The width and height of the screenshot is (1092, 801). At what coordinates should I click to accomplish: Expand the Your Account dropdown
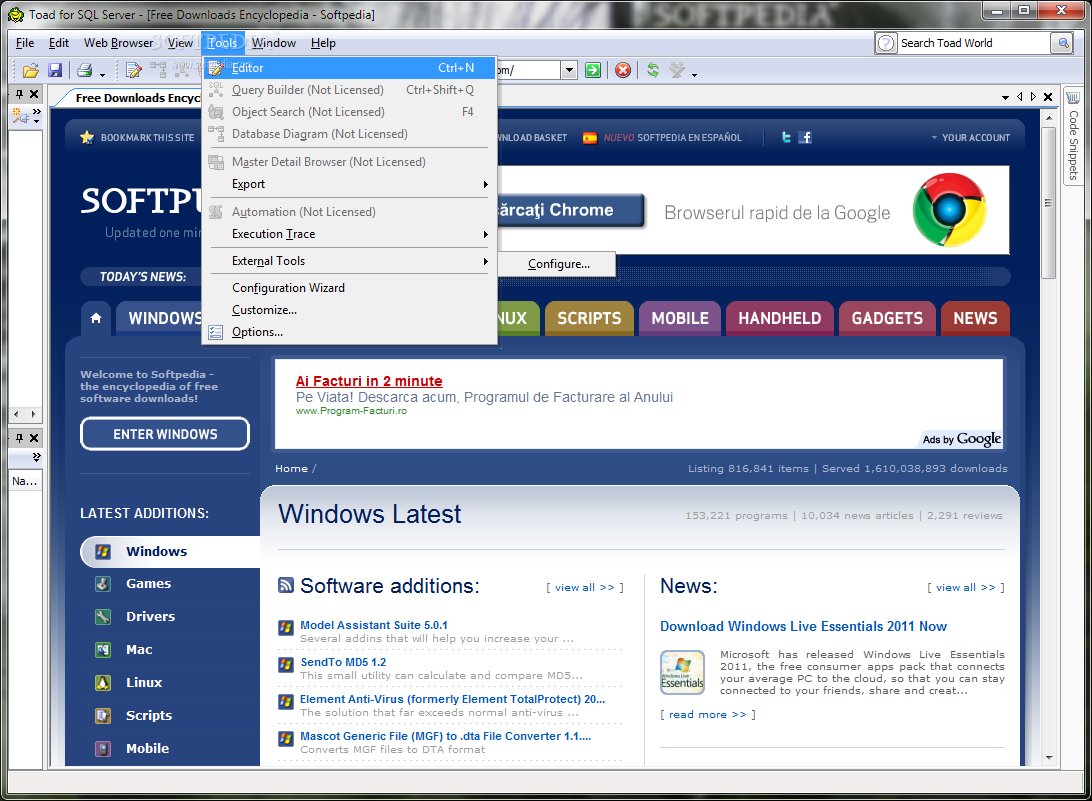(971, 138)
